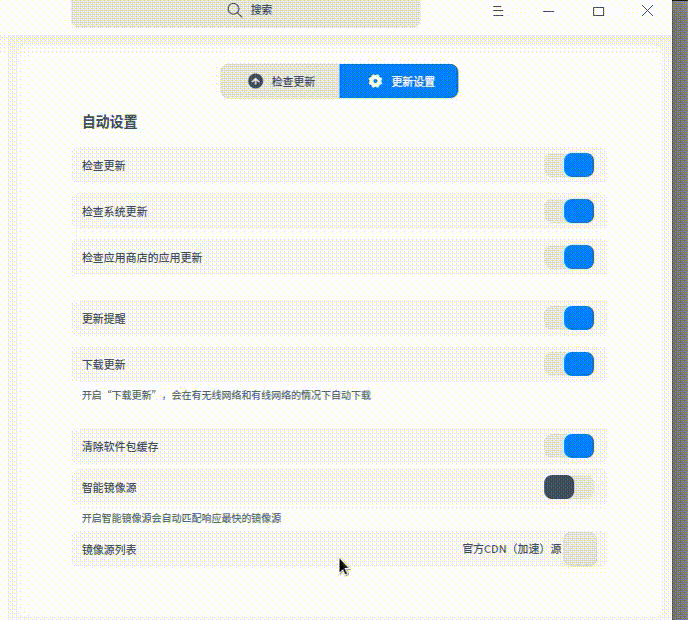Focus the 搜索 search field
The image size is (688, 620).
coord(246,12)
